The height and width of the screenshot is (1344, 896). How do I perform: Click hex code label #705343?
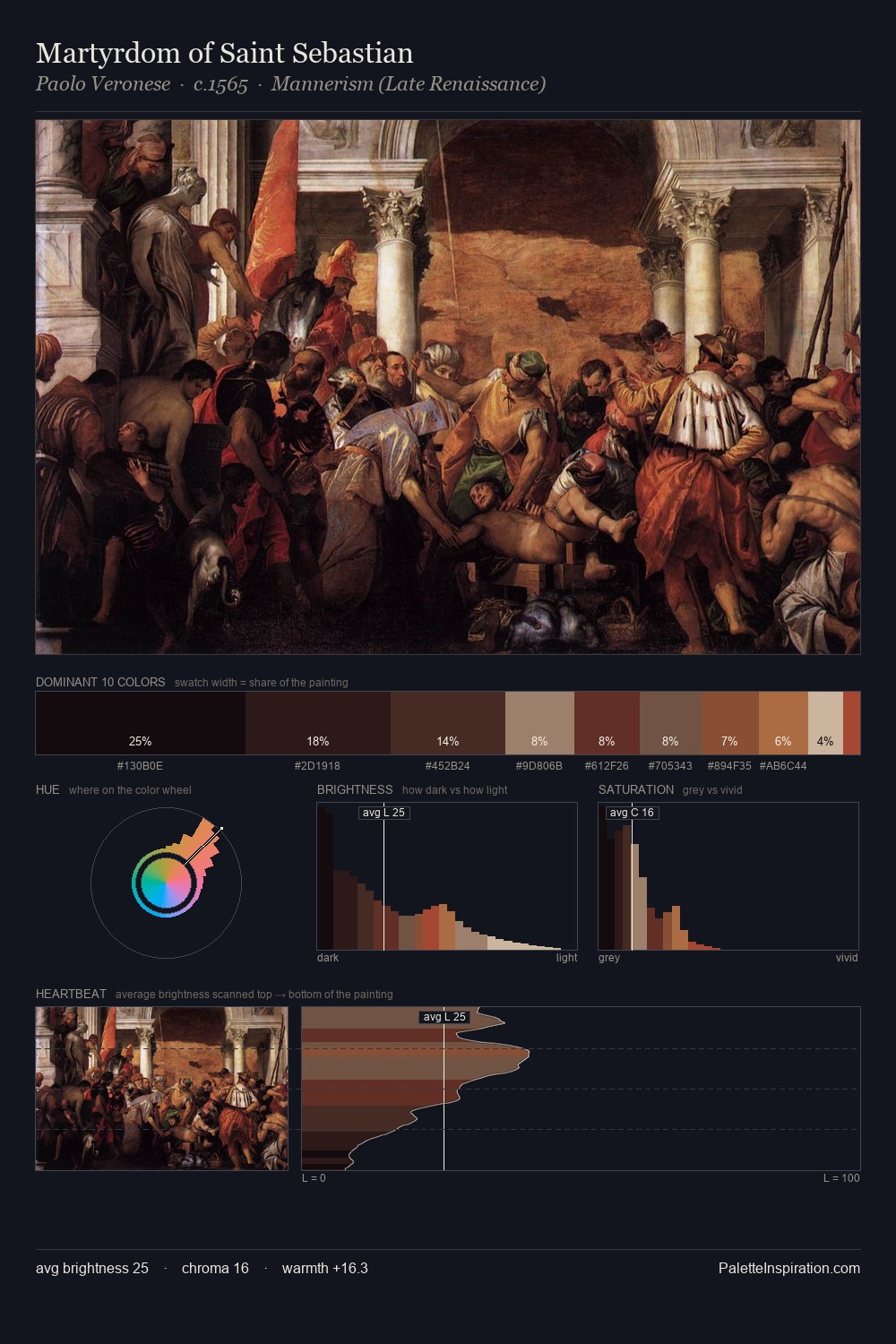click(x=670, y=766)
